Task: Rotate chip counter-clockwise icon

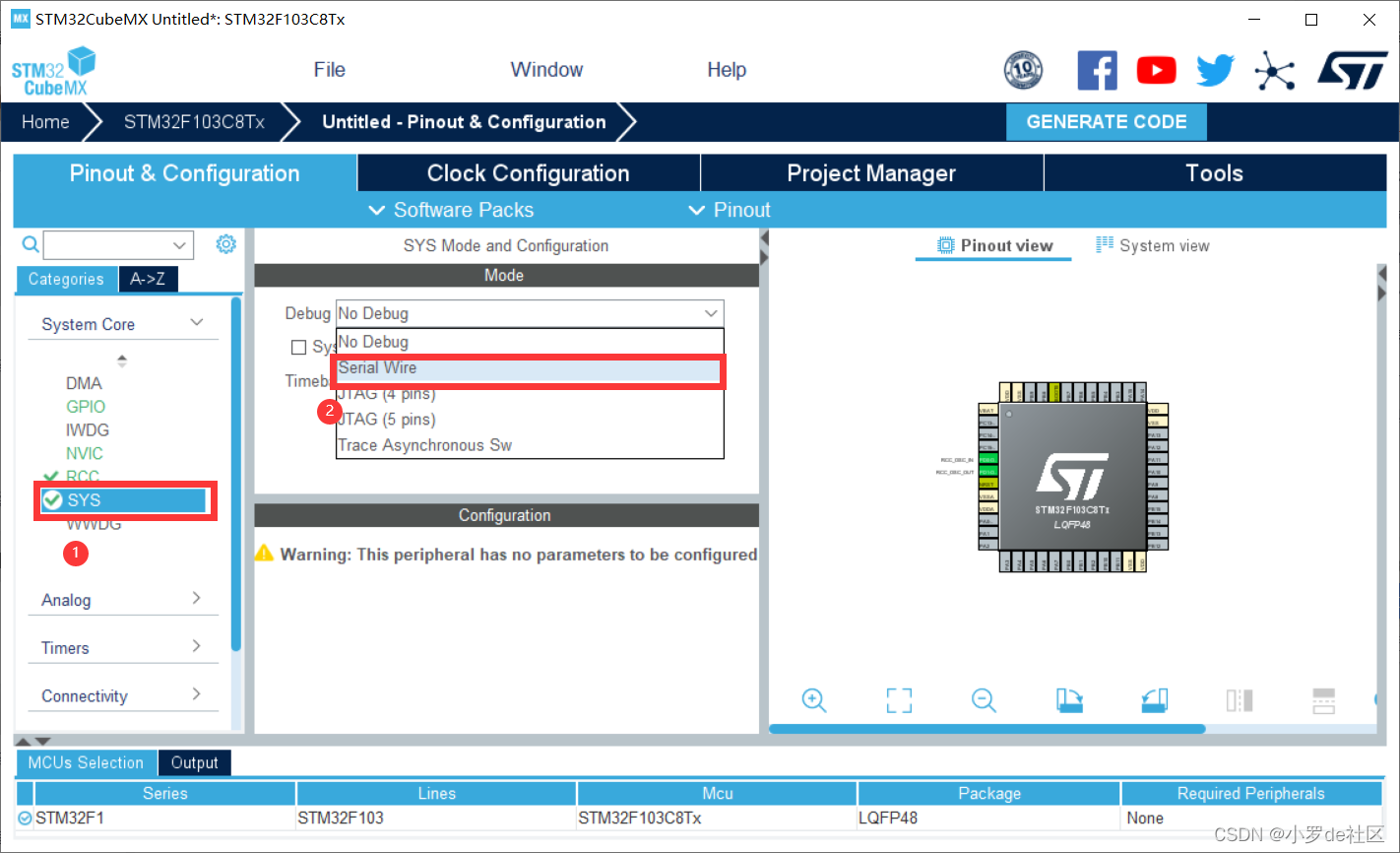Action: [x=1155, y=700]
